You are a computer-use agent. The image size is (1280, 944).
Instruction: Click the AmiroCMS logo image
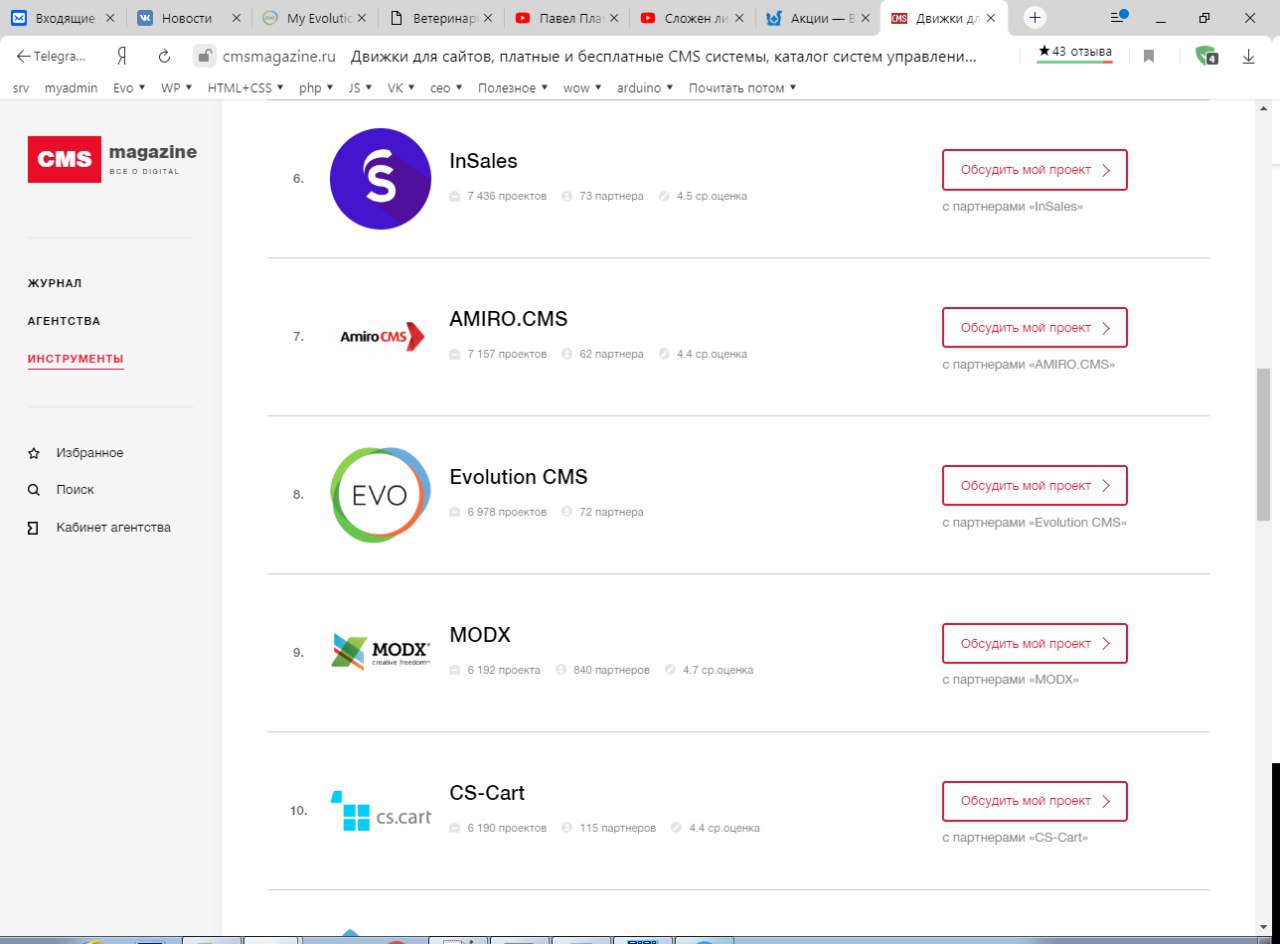pyautogui.click(x=380, y=337)
